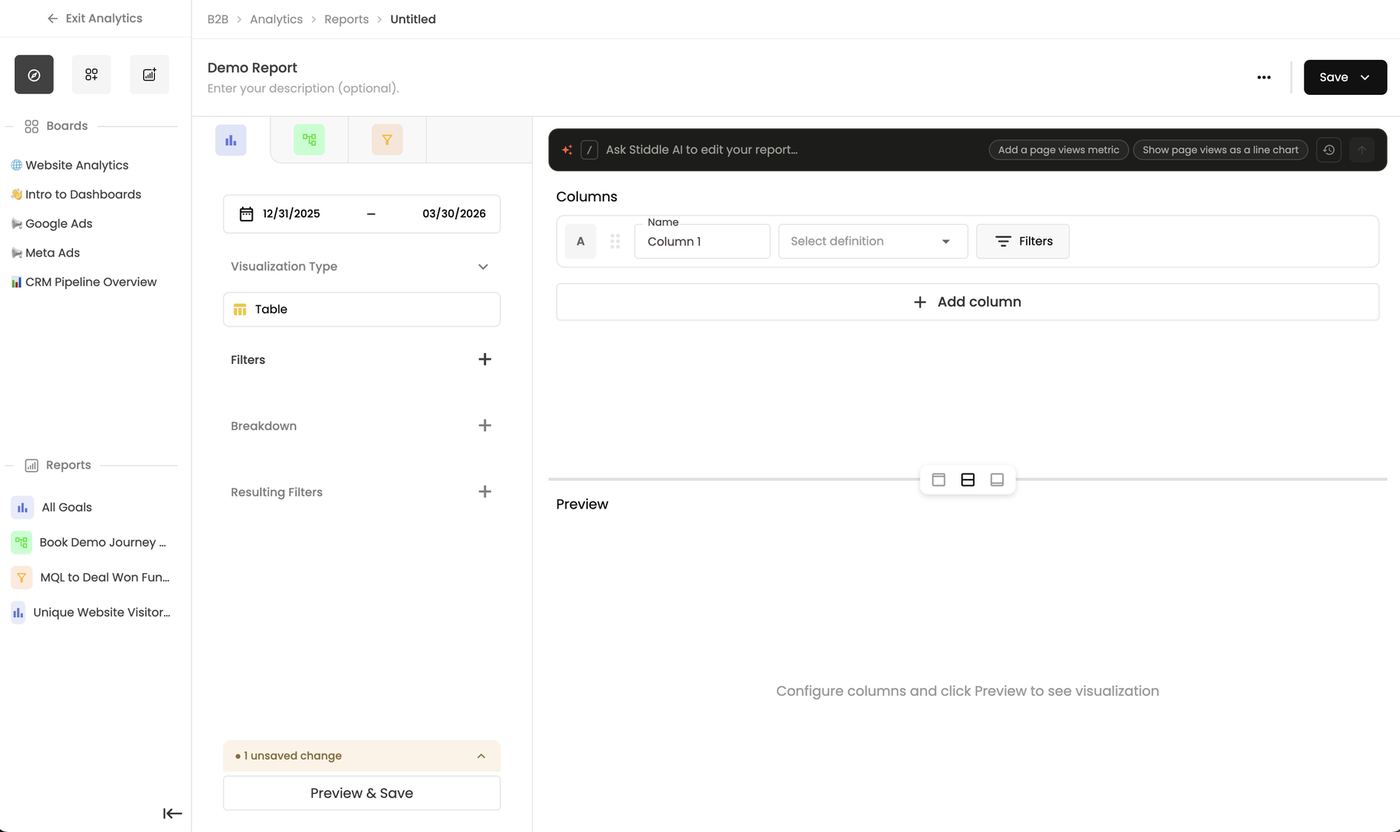1400x832 pixels.
Task: Add a new filter with plus icon
Action: [x=485, y=359]
